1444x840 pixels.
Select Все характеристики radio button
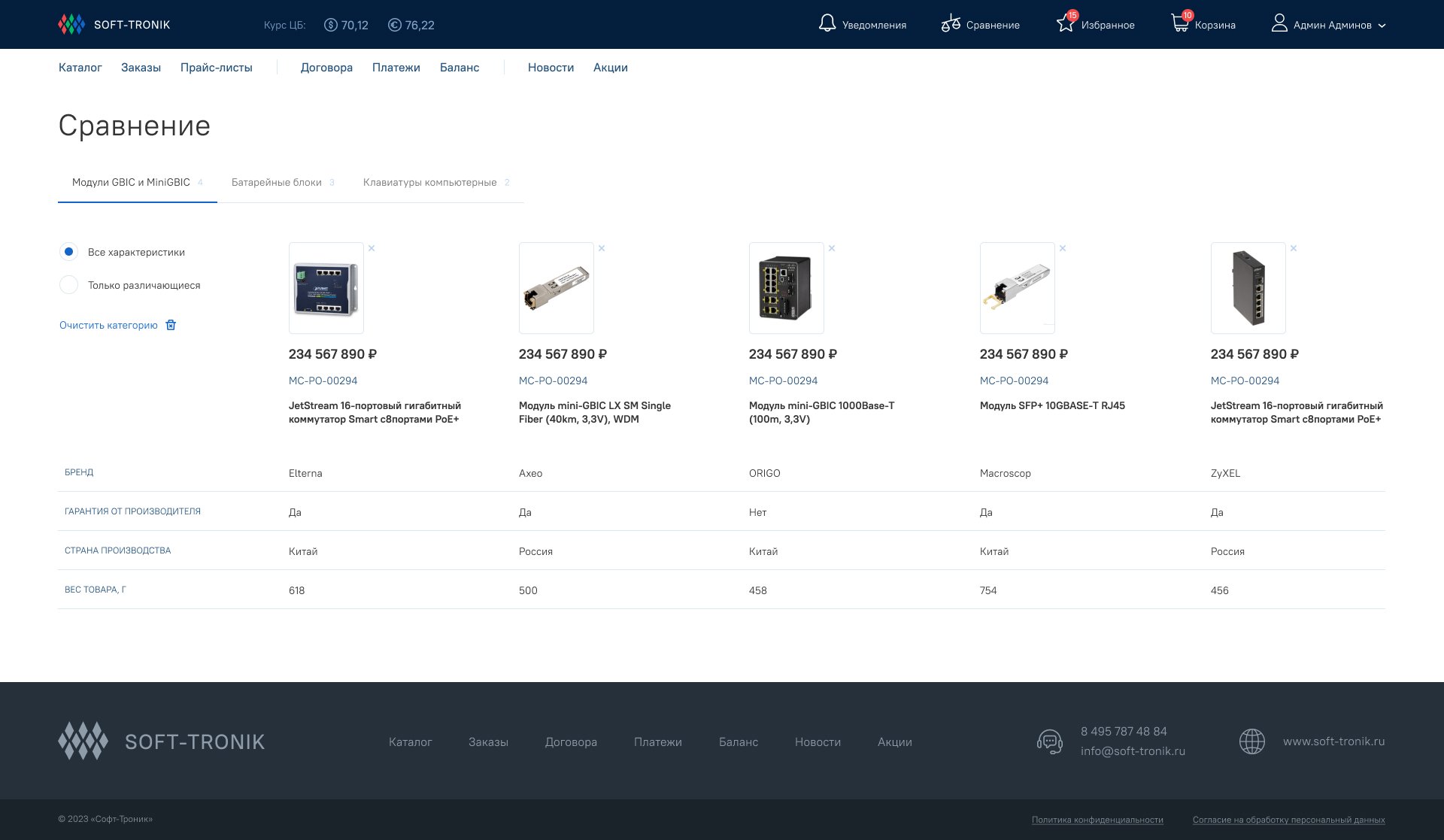point(68,252)
